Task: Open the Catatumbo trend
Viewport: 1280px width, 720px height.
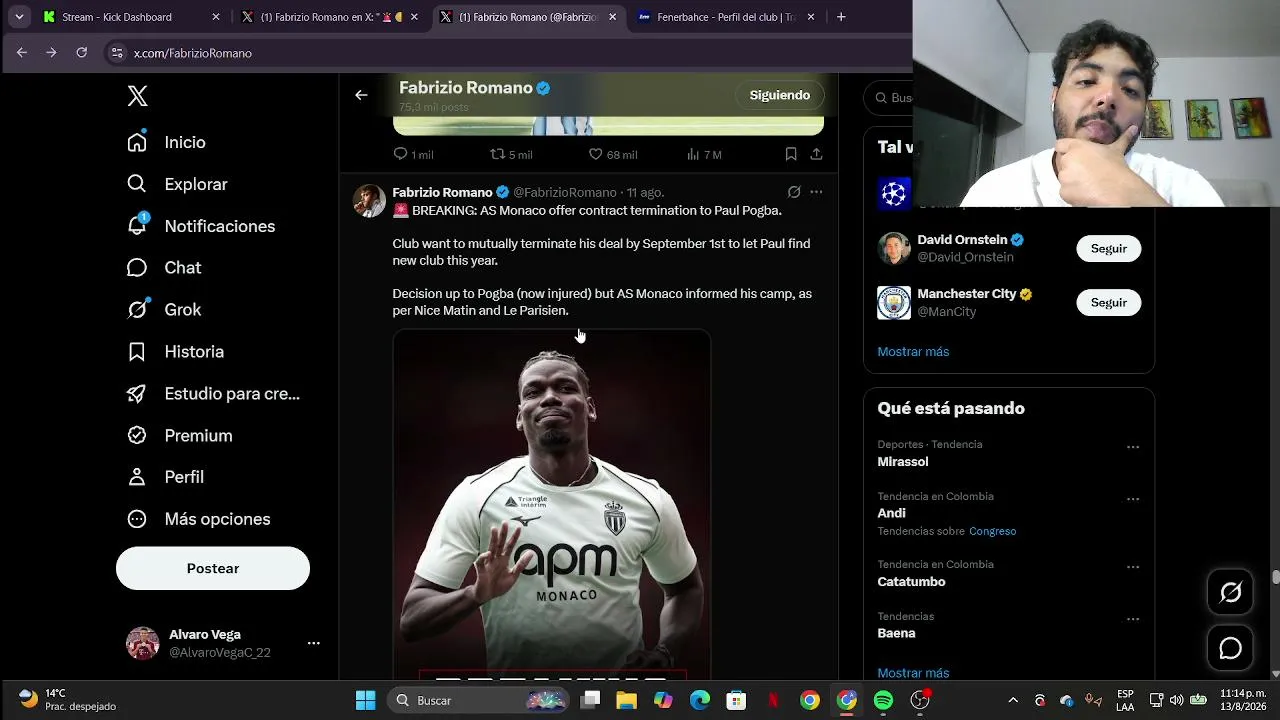Action: point(911,582)
